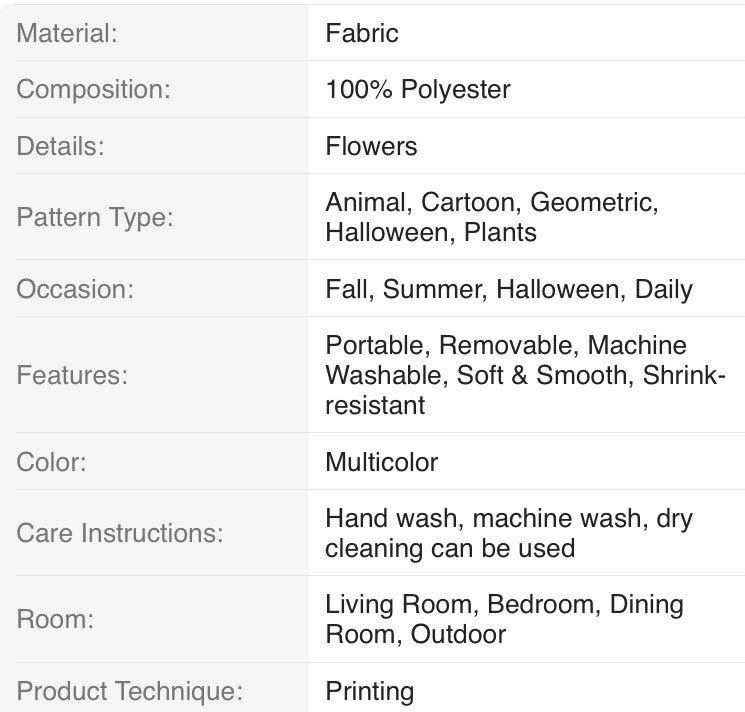Click the "Composition:" row label
This screenshot has width=745, height=712.
[94, 89]
